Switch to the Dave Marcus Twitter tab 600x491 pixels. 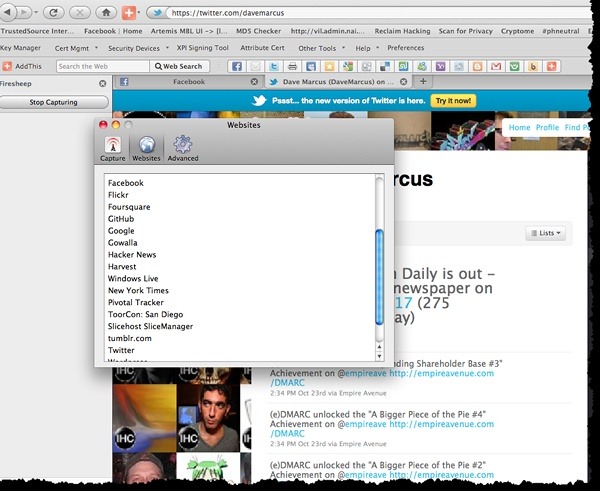click(x=338, y=82)
